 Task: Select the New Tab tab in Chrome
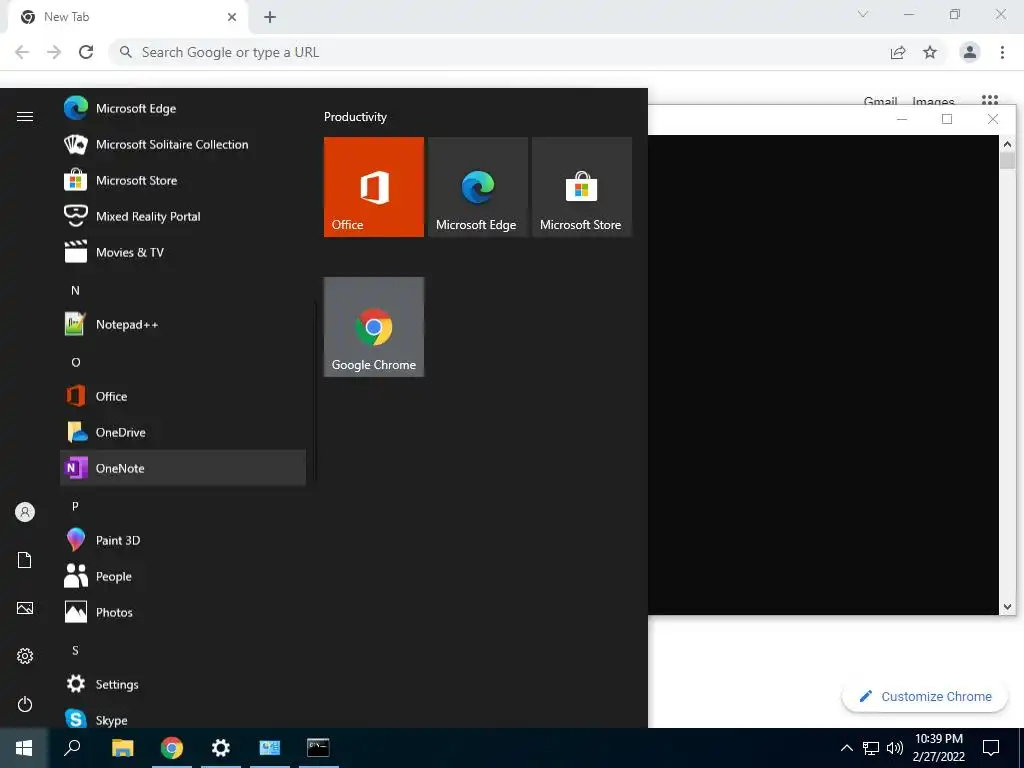129,17
